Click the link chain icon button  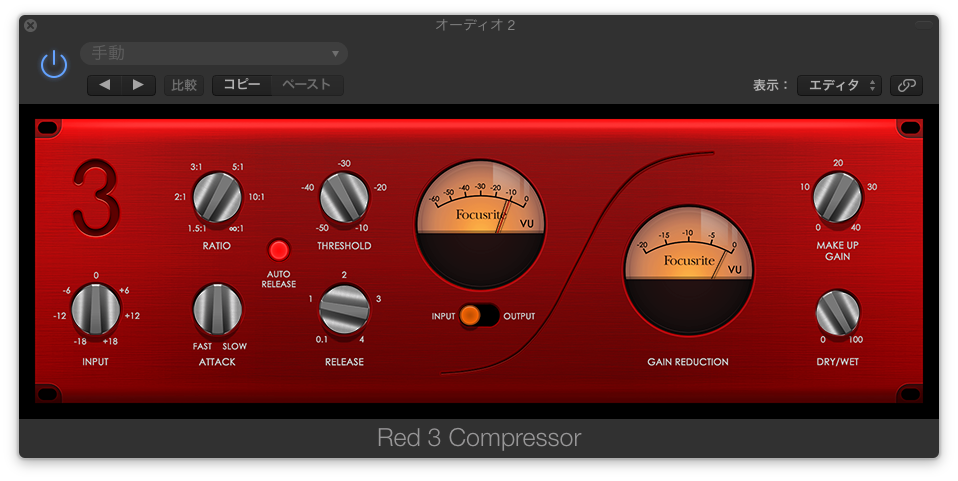[907, 86]
